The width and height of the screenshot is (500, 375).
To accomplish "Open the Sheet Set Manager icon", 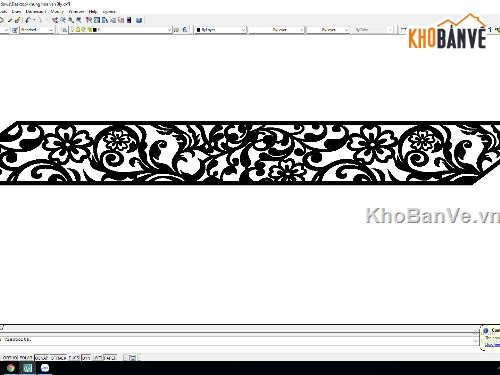I will [x=113, y=20].
